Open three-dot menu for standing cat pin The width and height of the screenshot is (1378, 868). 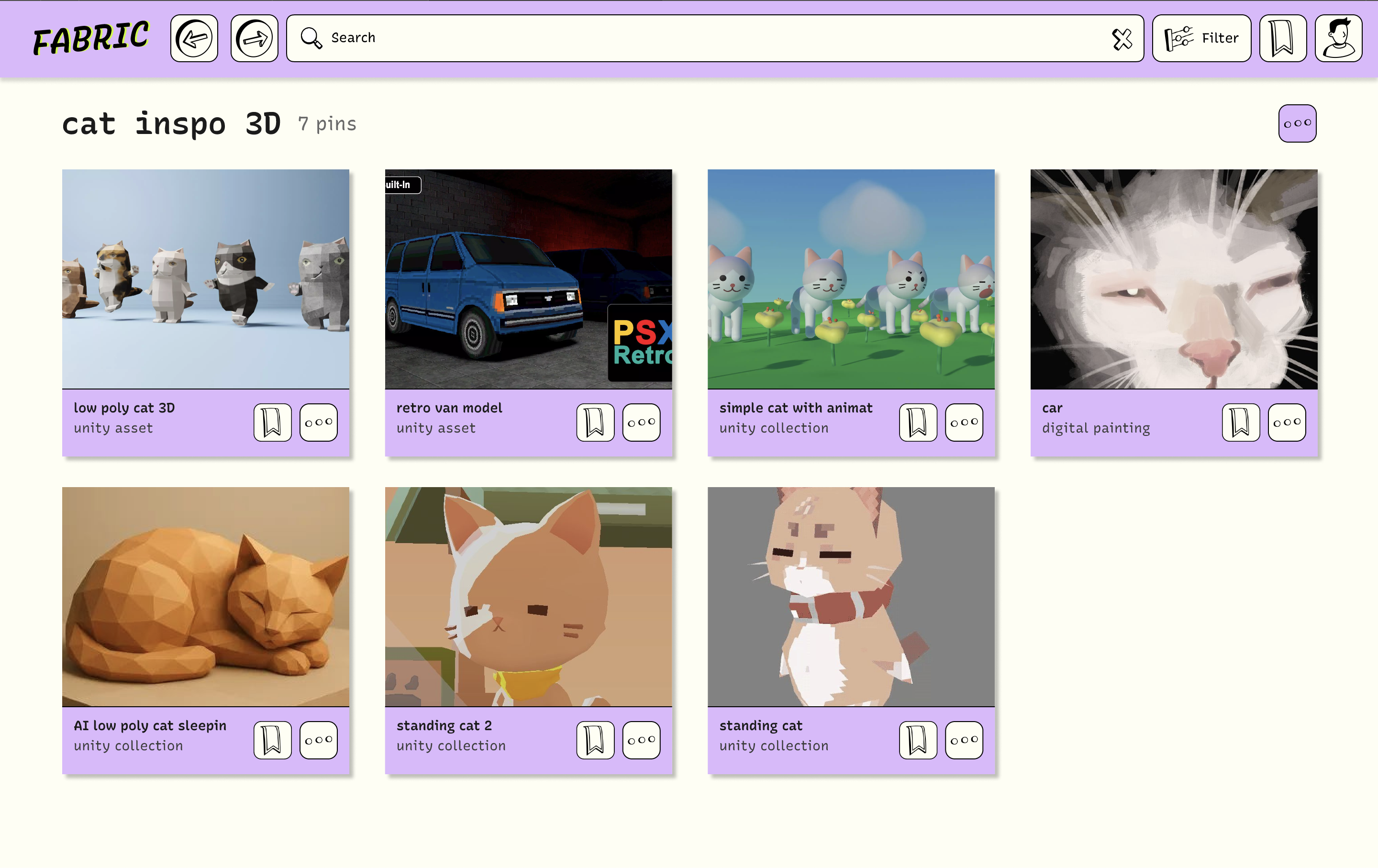pos(964,740)
